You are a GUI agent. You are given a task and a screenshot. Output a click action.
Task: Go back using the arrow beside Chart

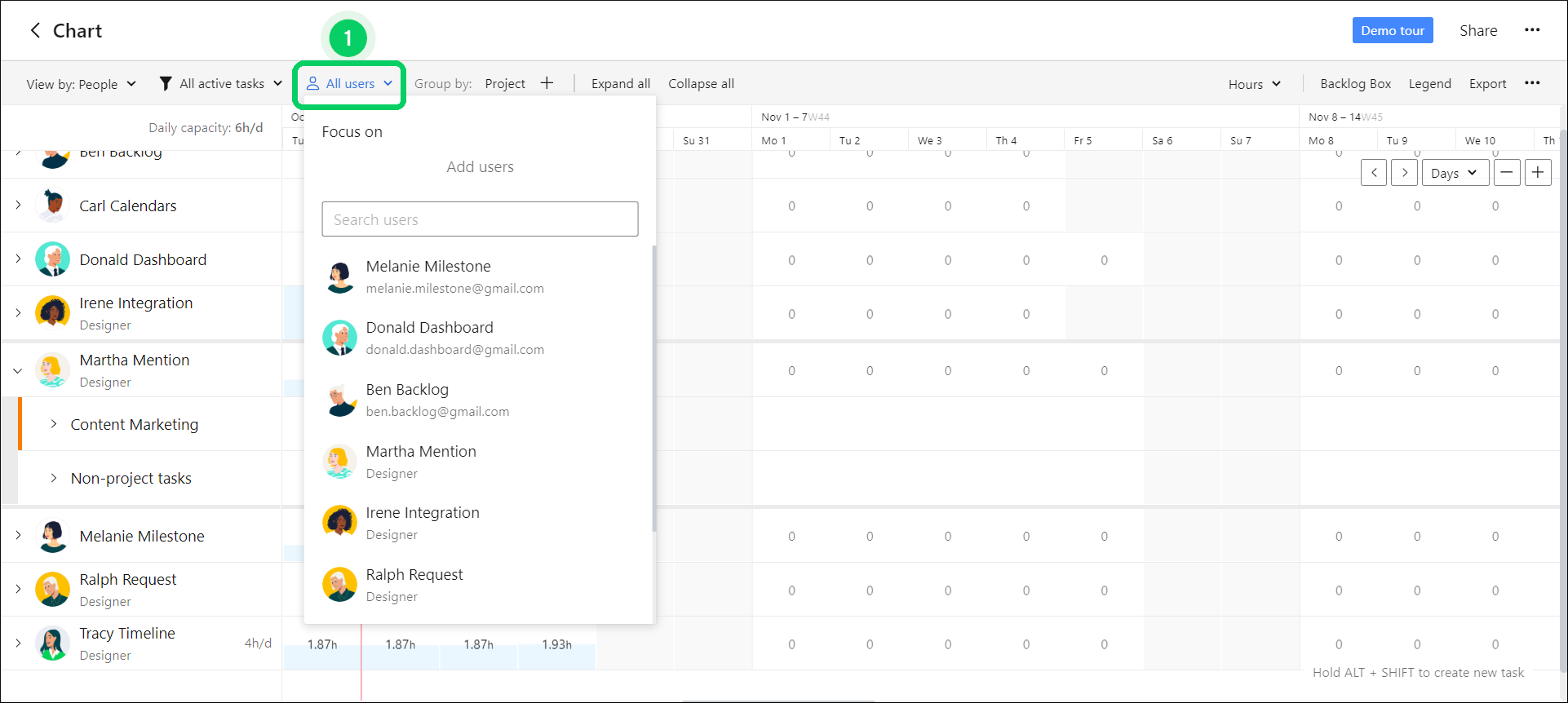pos(35,31)
